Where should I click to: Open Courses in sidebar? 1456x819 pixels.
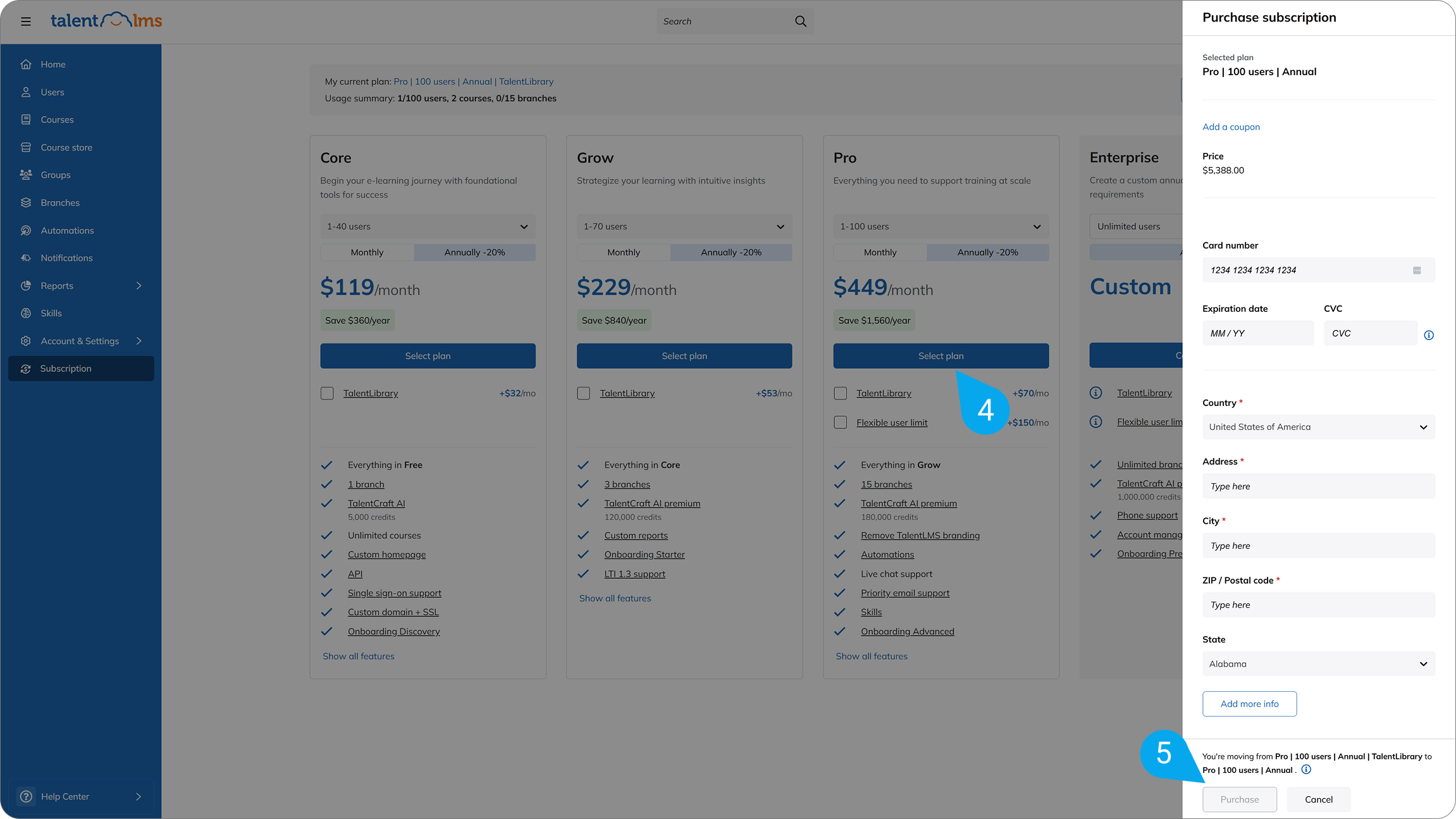(57, 120)
